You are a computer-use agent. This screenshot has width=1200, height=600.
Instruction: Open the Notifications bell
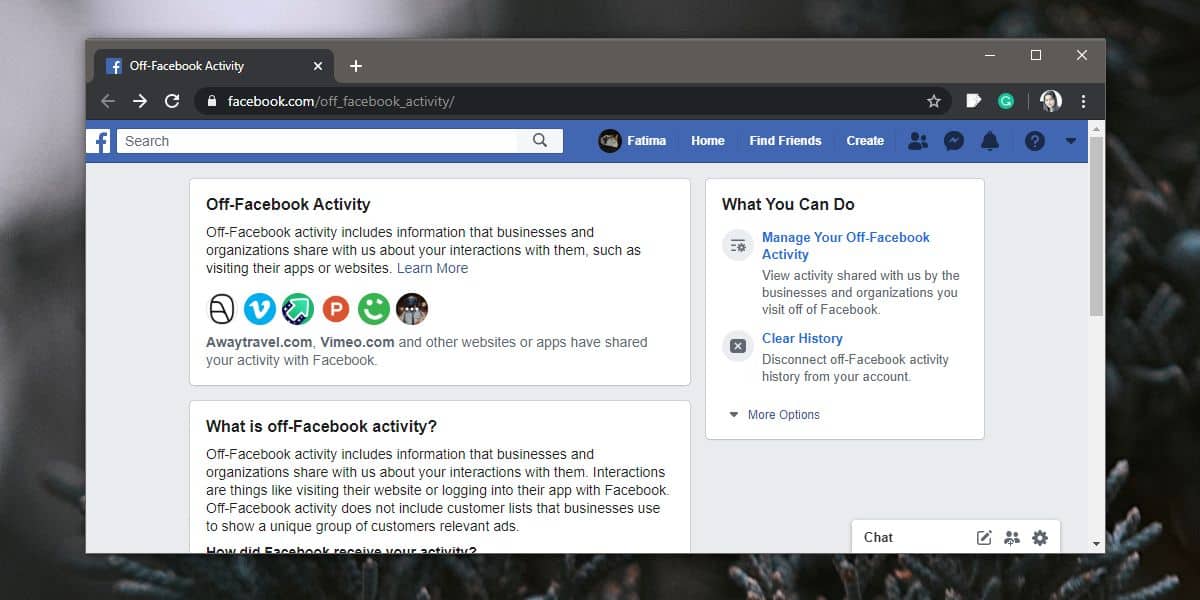[x=990, y=141]
